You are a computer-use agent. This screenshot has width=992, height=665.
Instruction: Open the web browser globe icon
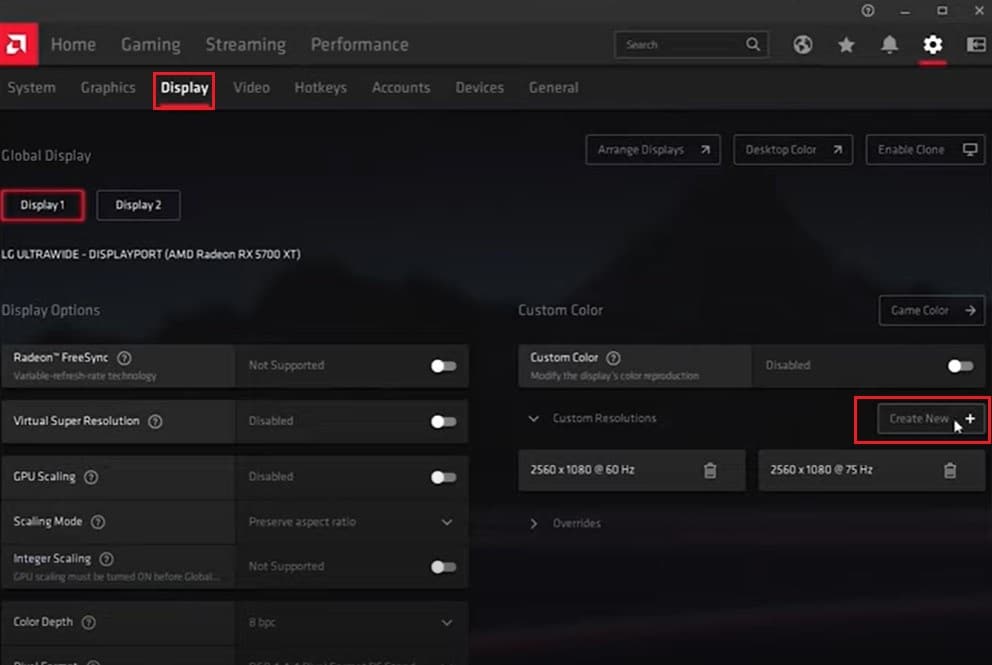tap(803, 44)
